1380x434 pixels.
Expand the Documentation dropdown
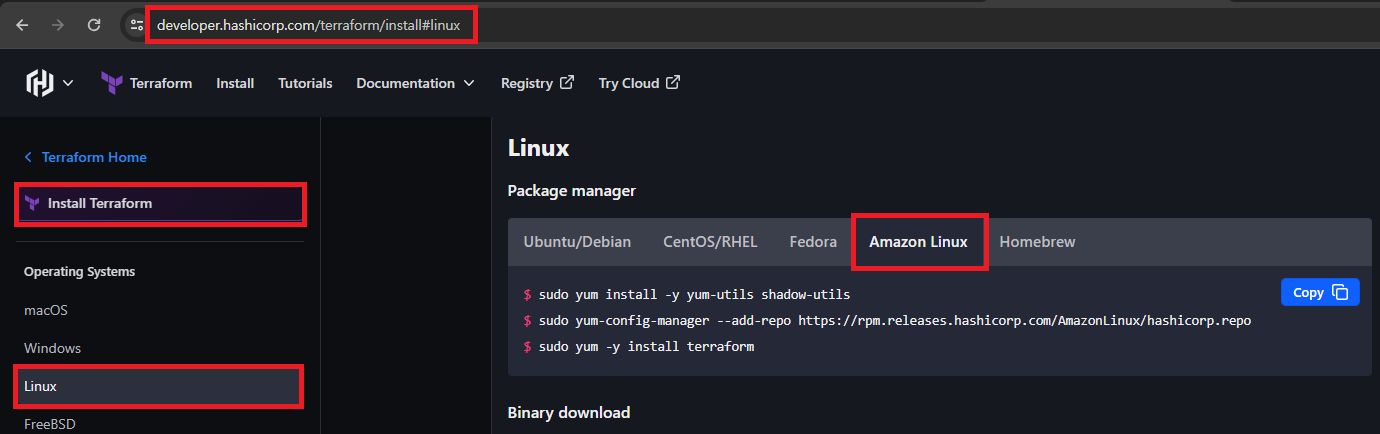coord(415,83)
